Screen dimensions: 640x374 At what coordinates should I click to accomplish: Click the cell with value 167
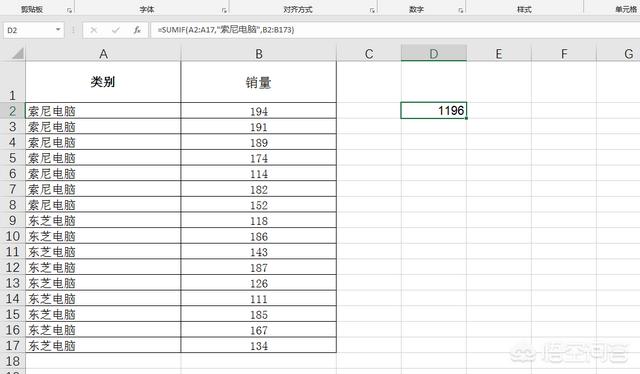tap(259, 330)
